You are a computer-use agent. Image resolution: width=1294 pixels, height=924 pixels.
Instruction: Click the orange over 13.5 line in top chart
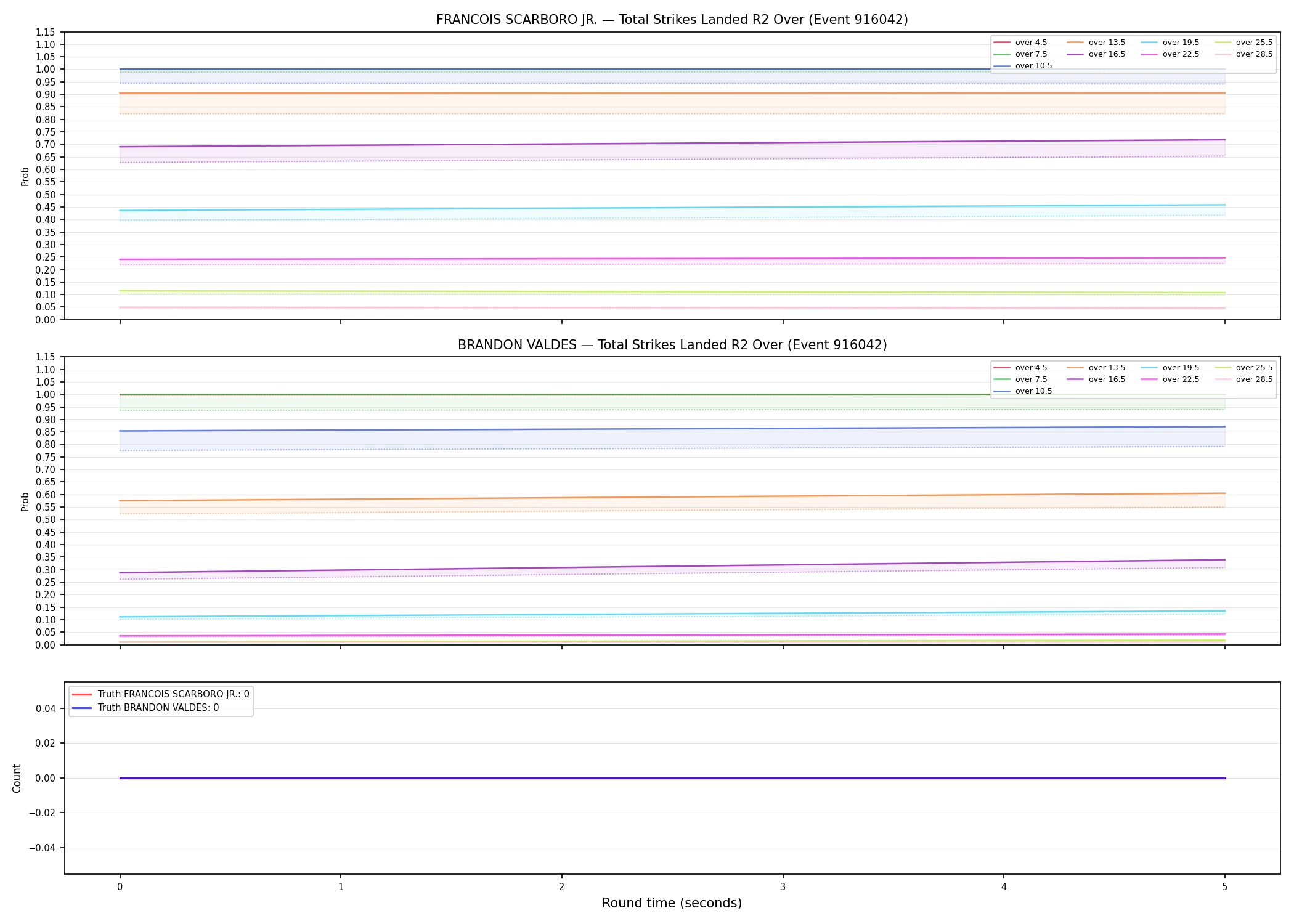(672, 93)
